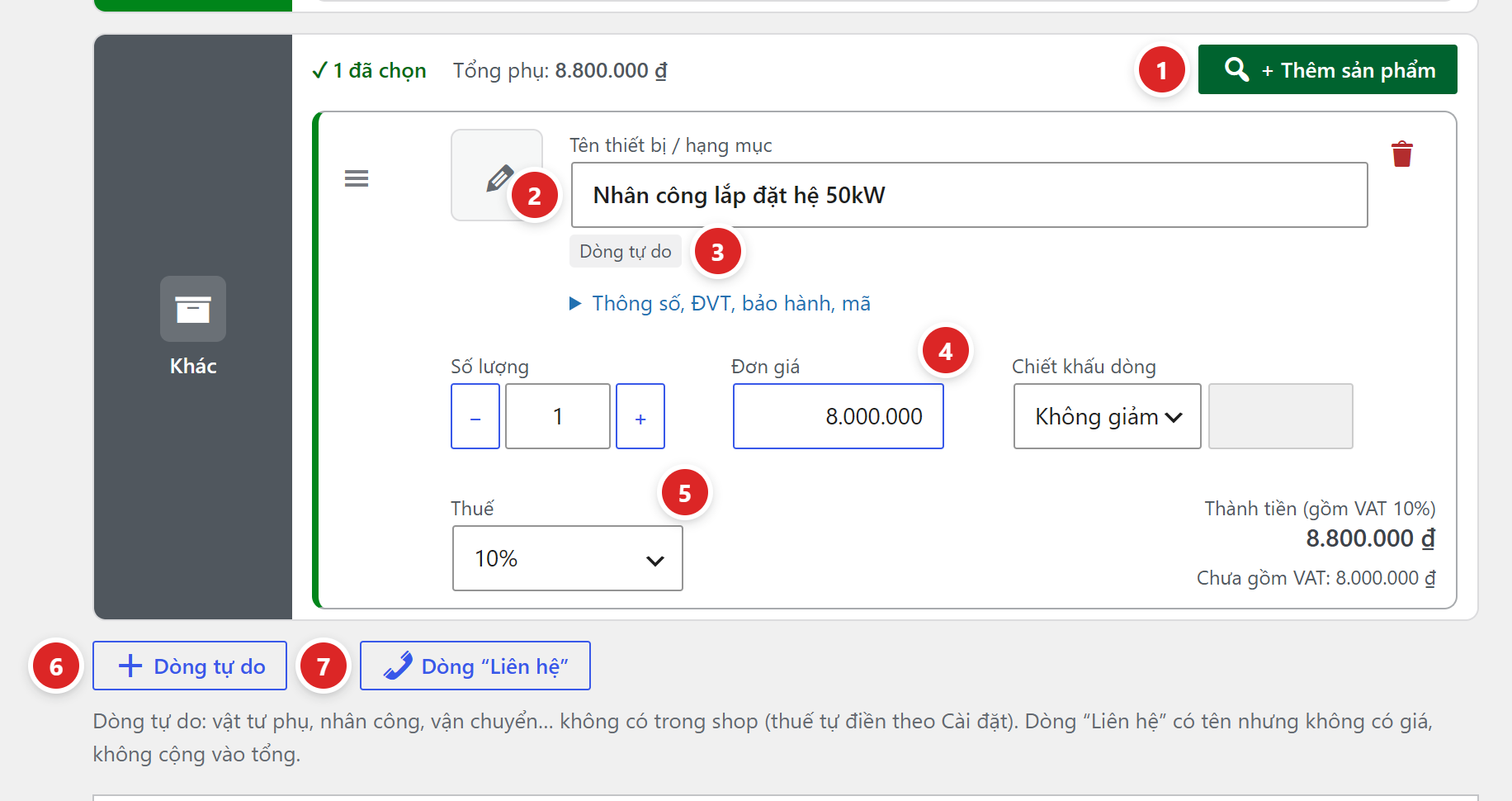
Task: Click the Đơn giá price field
Action: 839,416
